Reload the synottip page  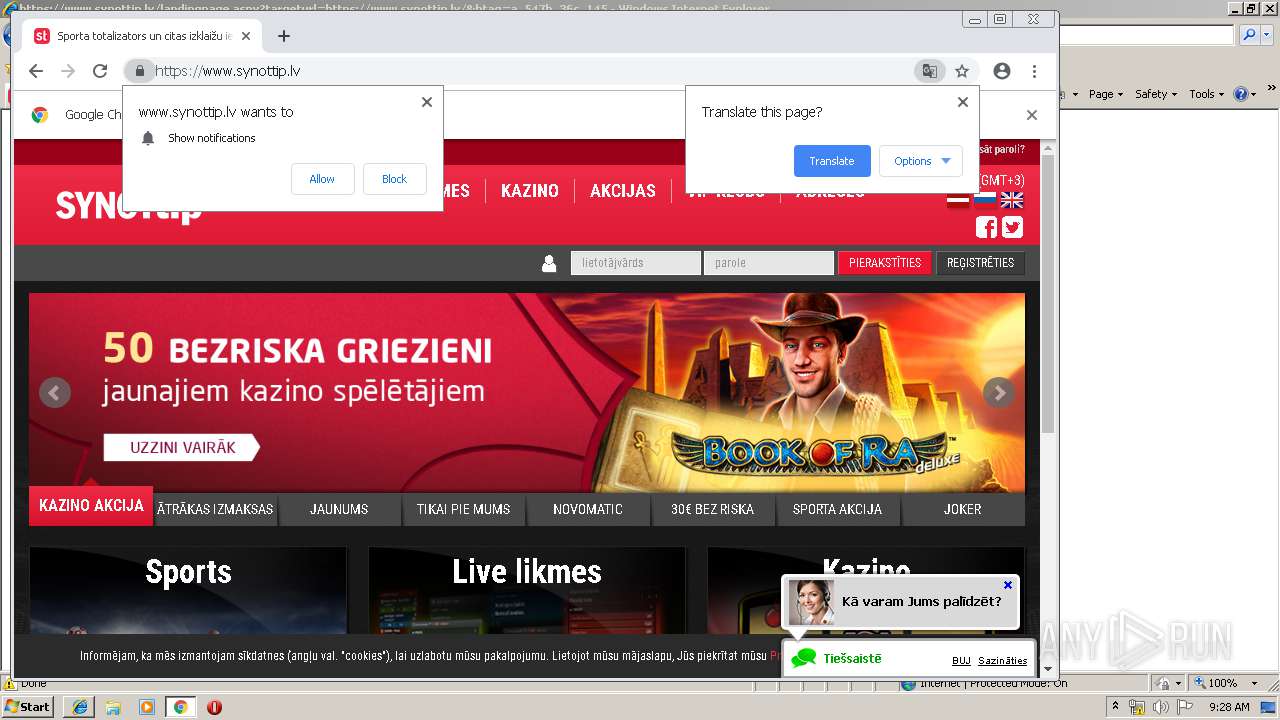(x=100, y=71)
